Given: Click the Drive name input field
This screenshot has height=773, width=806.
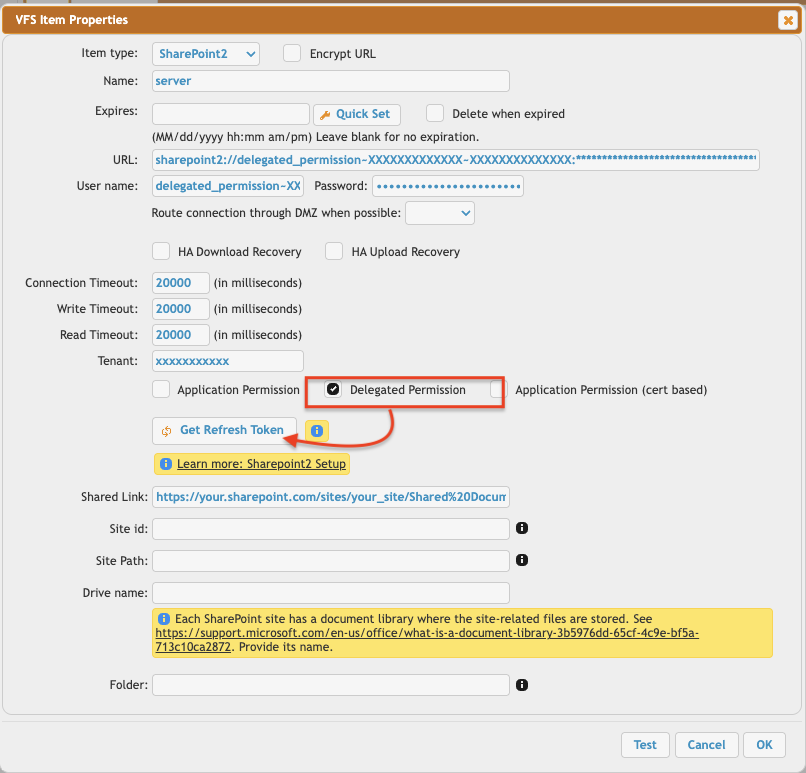Looking at the screenshot, I should coord(331,594).
